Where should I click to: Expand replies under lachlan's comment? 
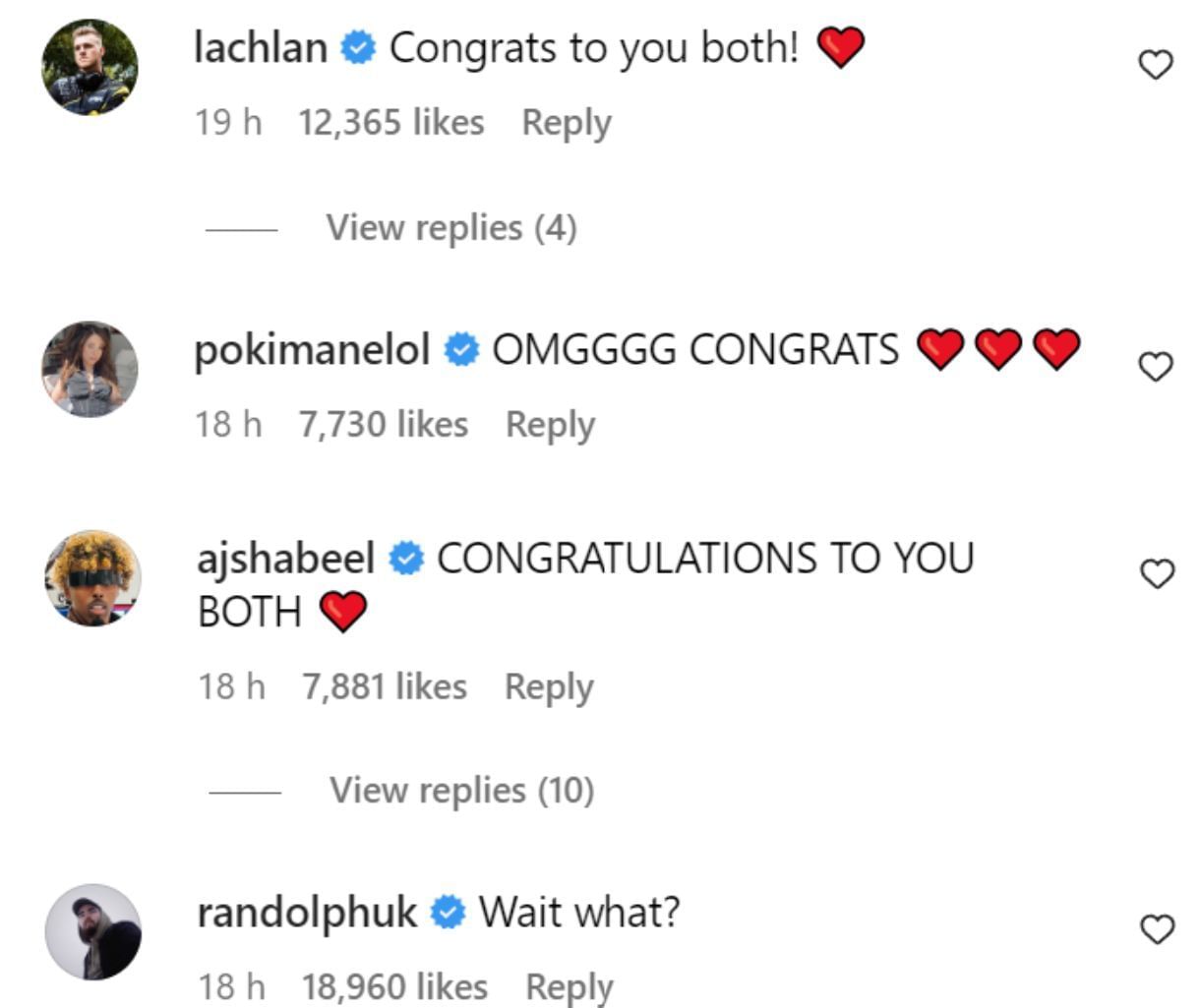click(x=450, y=227)
